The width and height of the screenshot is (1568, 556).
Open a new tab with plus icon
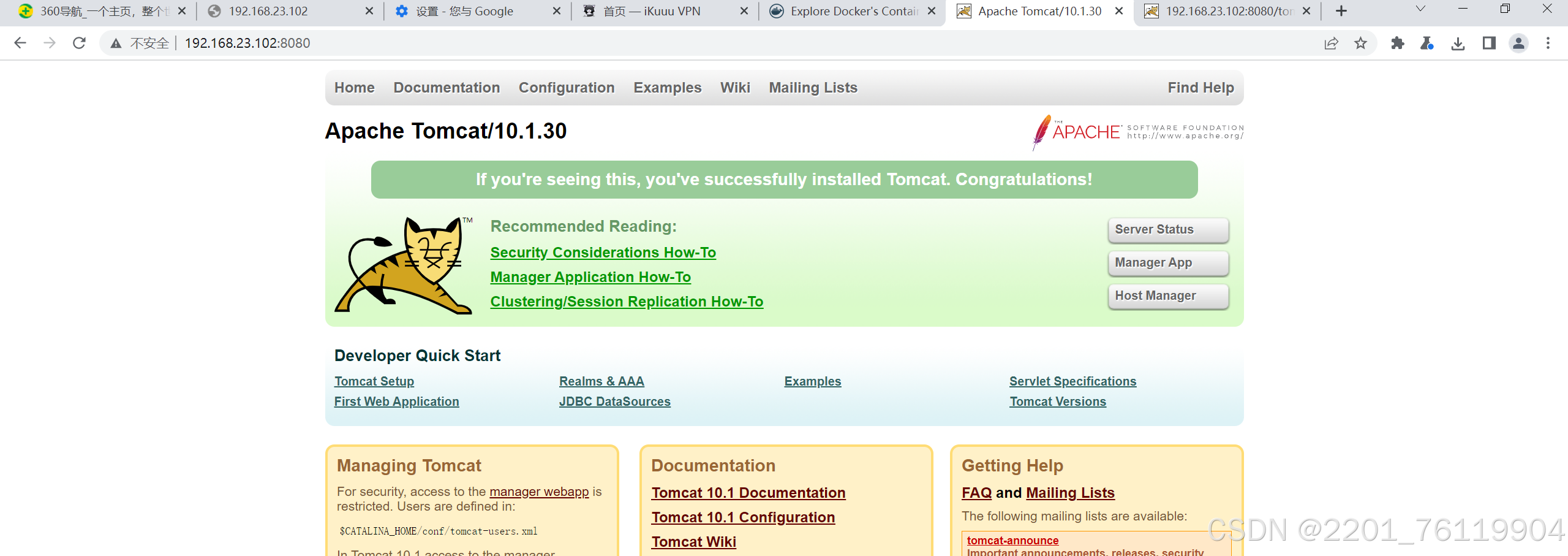(x=1341, y=11)
